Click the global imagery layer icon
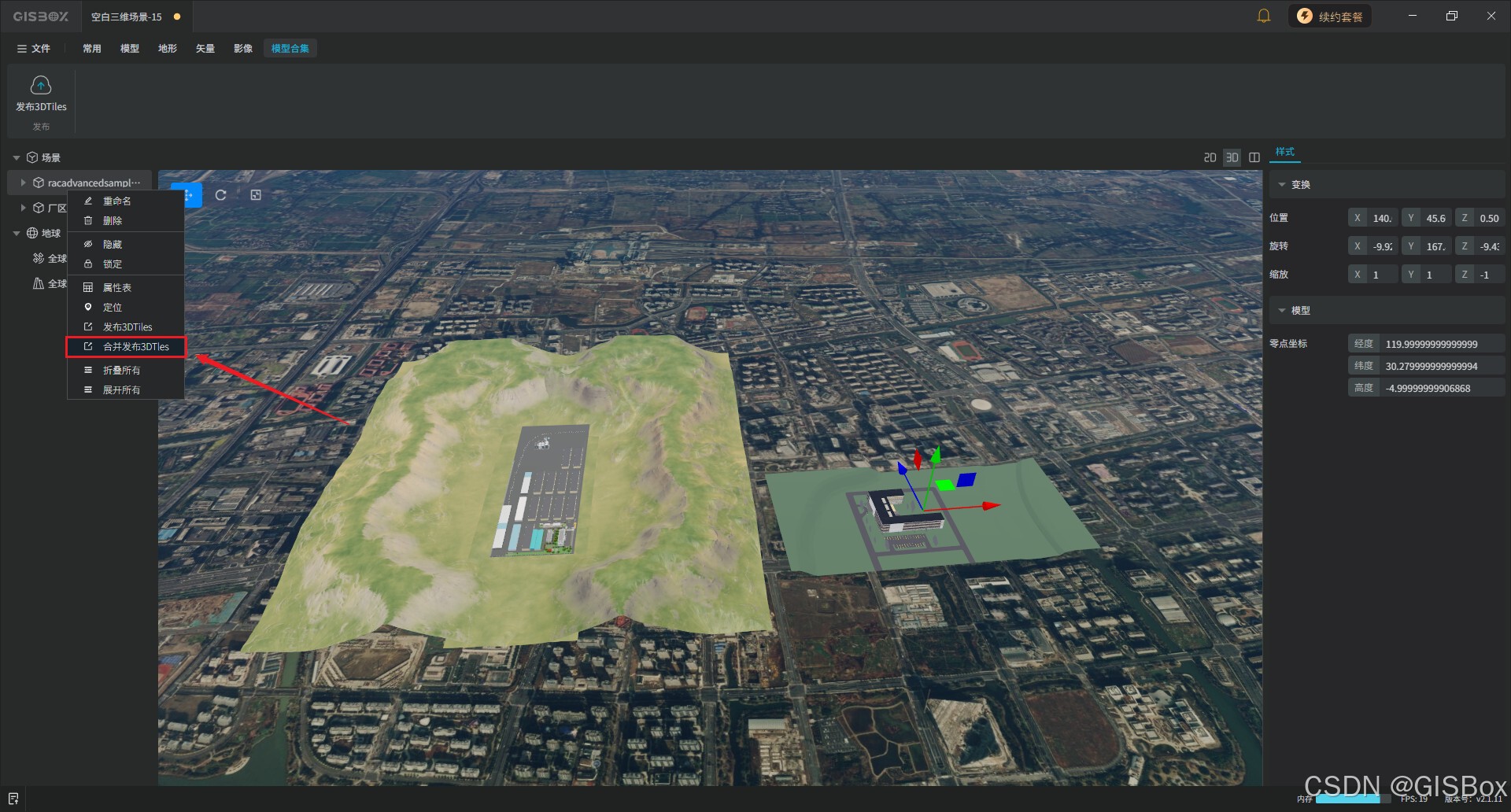 [x=38, y=258]
